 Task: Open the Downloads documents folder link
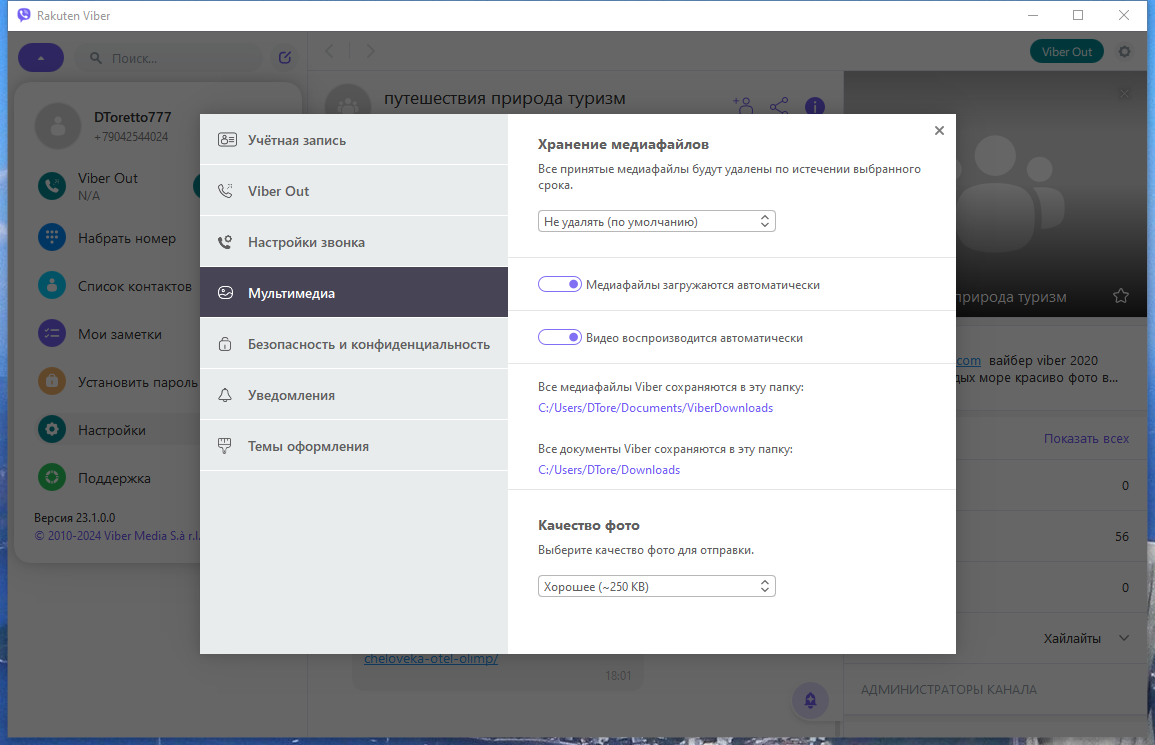[609, 469]
